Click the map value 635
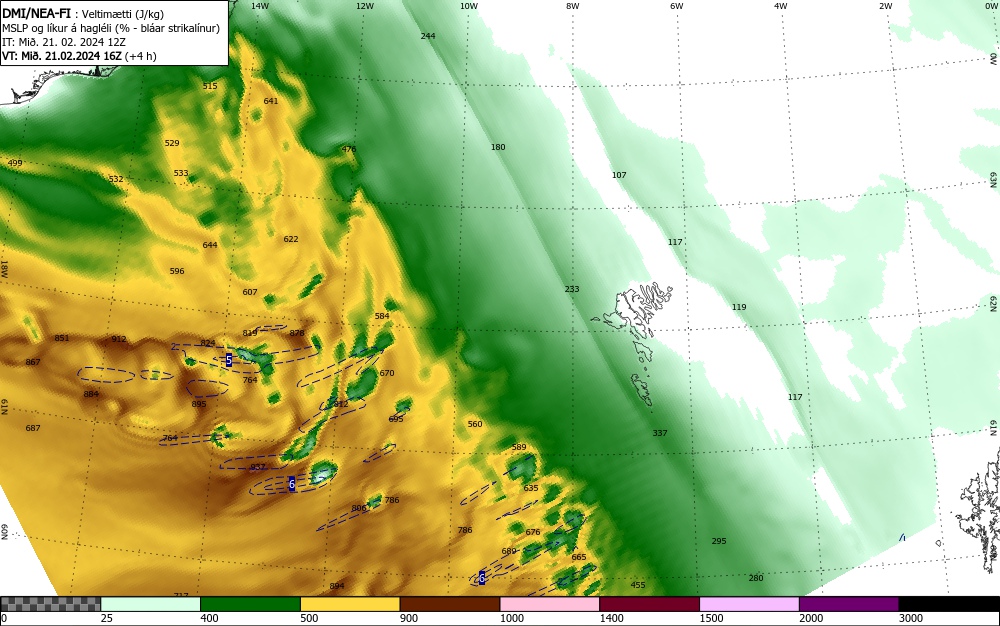The height and width of the screenshot is (626, 1000). [531, 488]
